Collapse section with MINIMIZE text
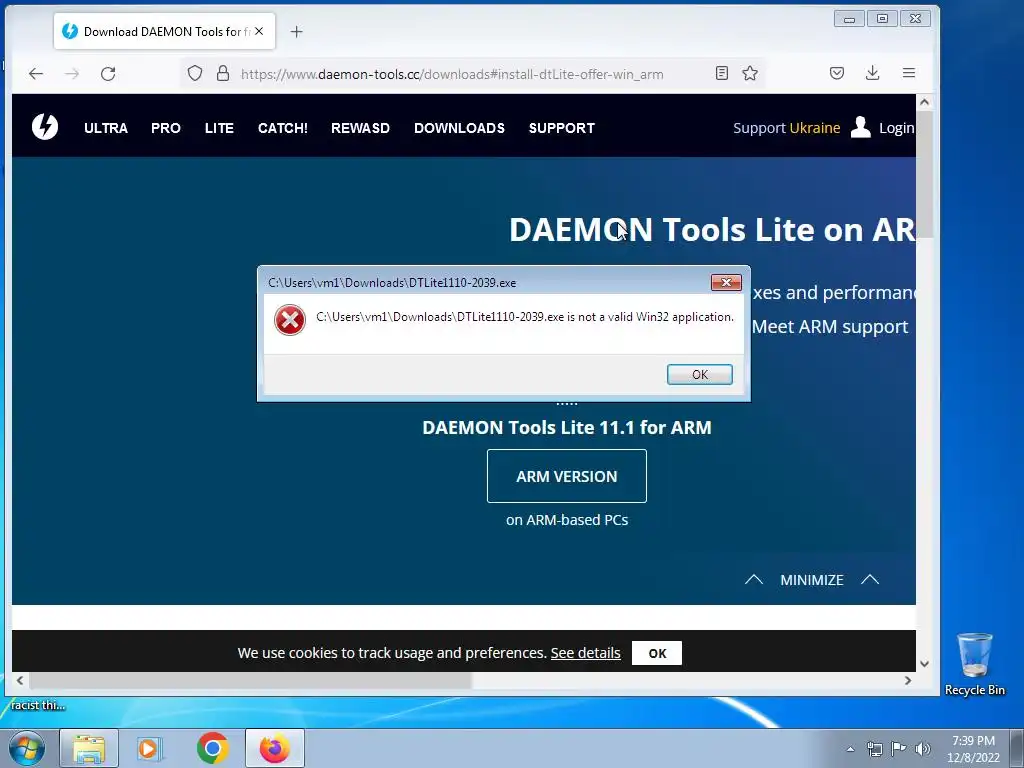The width and height of the screenshot is (1024, 768). pos(812,580)
